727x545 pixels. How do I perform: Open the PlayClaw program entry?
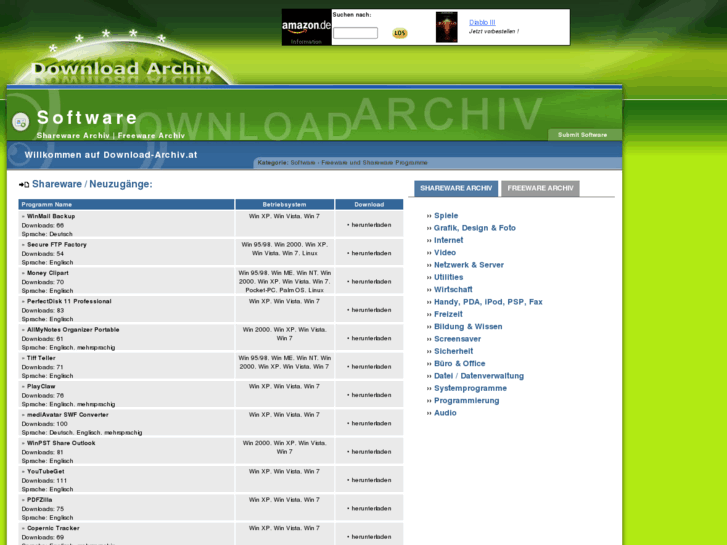coord(41,386)
